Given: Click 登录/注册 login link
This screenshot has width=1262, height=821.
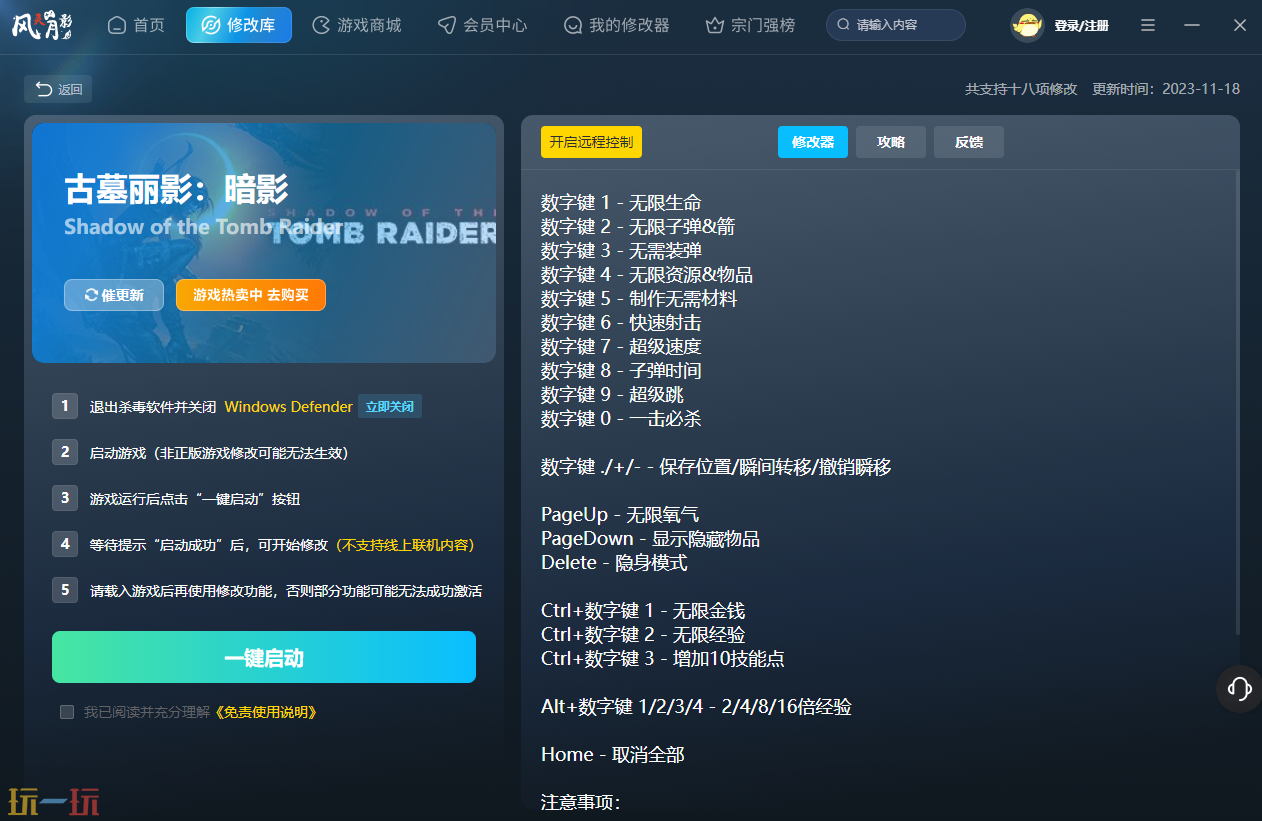Looking at the screenshot, I should click(1081, 26).
